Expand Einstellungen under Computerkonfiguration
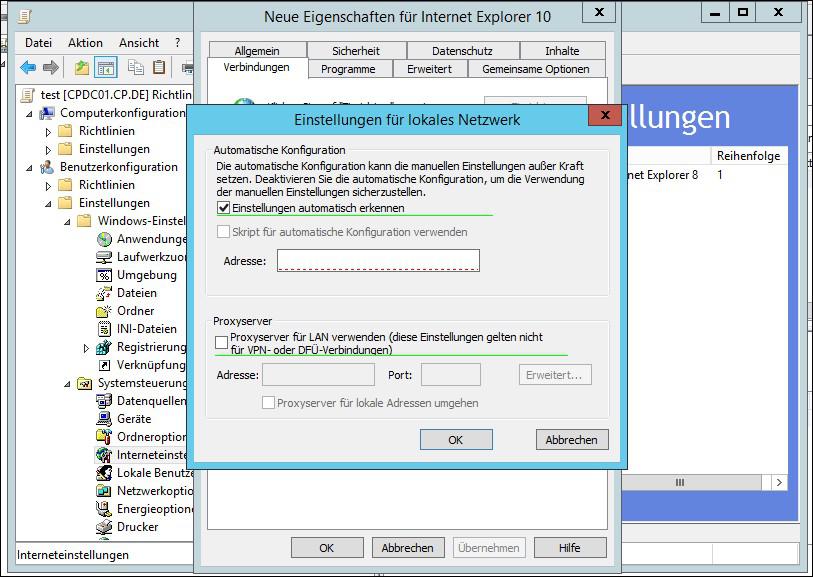Screen dimensions: 813x577 [x=48, y=150]
